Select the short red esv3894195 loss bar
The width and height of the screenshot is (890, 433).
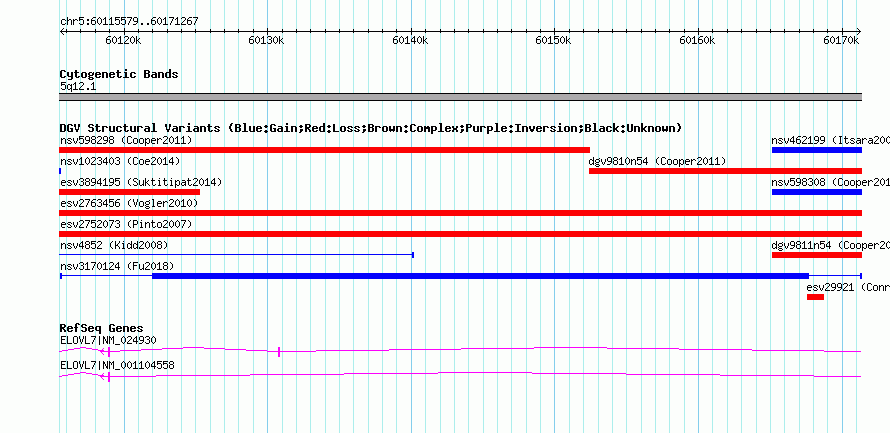(129, 192)
